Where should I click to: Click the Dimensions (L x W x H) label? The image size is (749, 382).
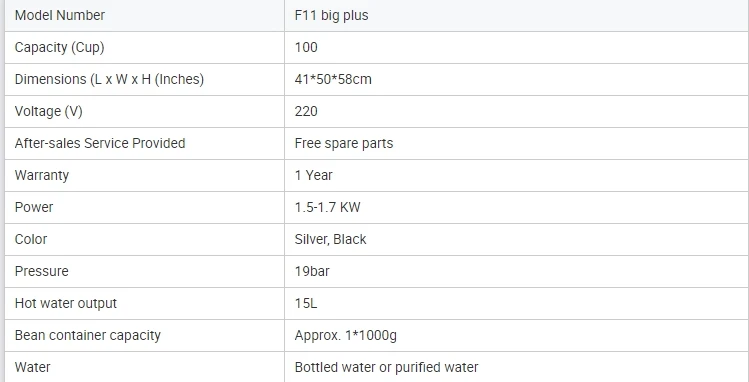point(109,79)
